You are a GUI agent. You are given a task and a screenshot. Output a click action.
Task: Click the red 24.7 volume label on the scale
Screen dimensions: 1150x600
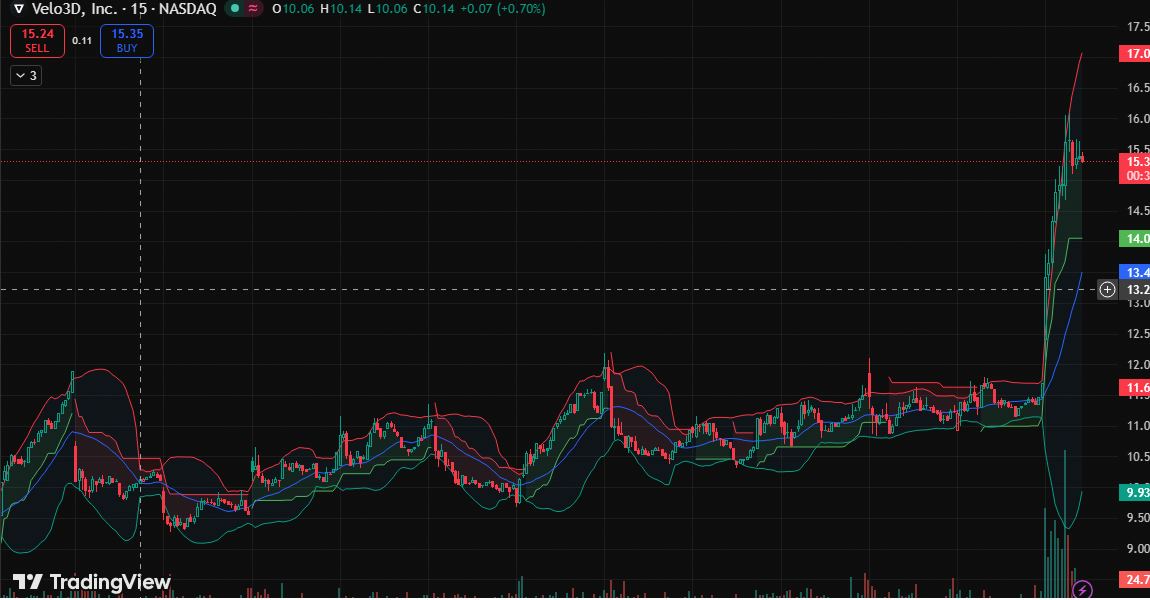1135,579
